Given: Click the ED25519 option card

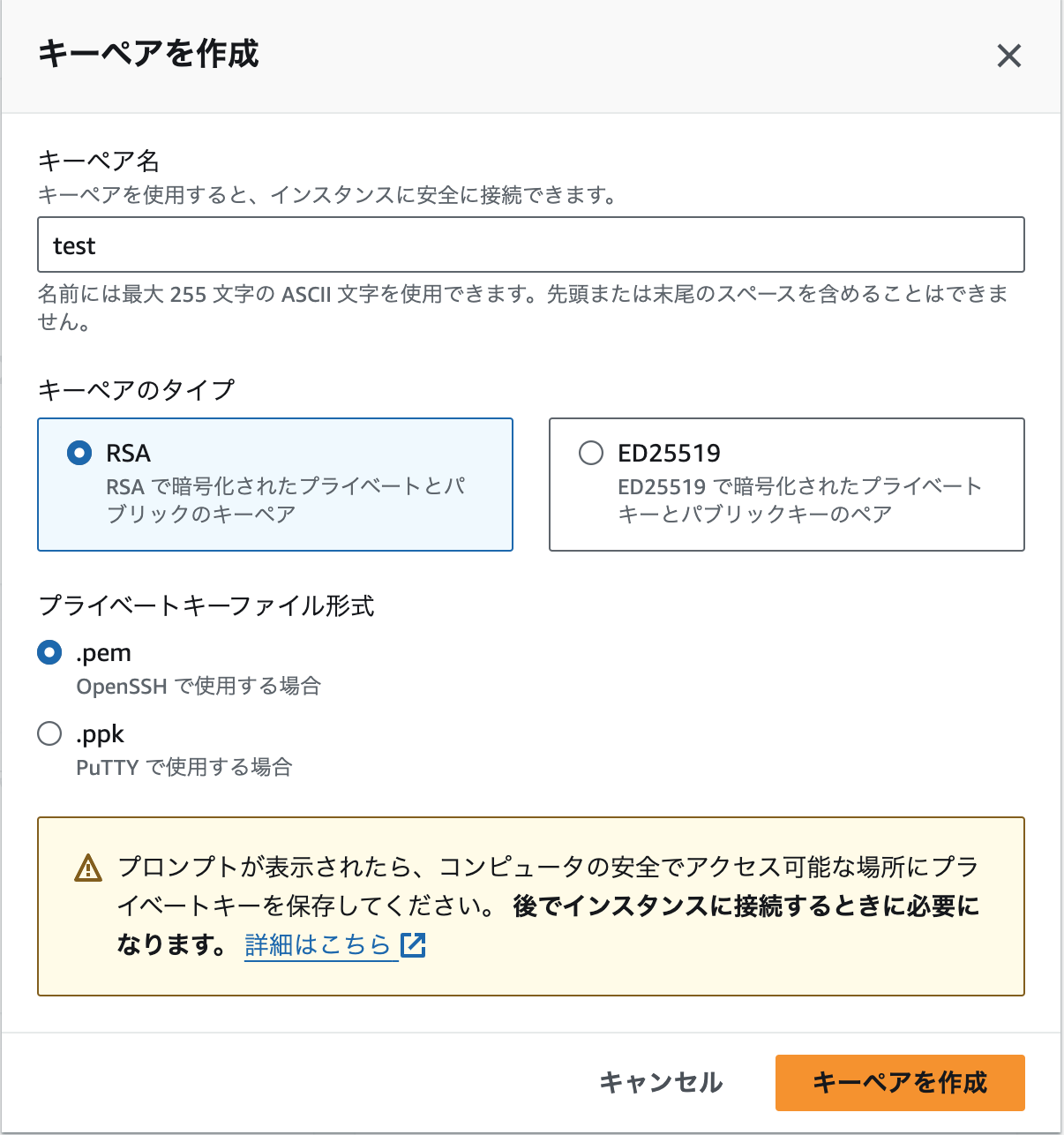Looking at the screenshot, I should [786, 485].
